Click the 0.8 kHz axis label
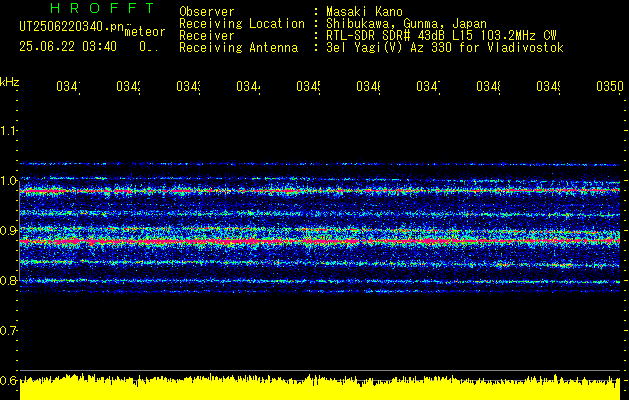The height and width of the screenshot is (400, 629). point(8,280)
